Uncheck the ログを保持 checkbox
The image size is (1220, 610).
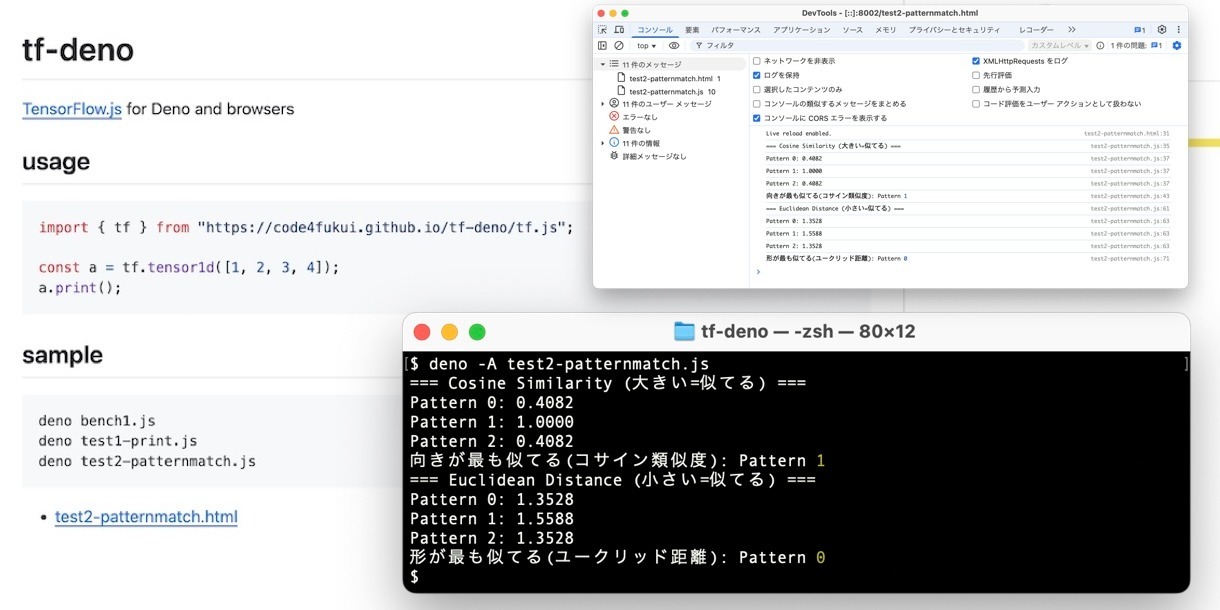pos(757,75)
